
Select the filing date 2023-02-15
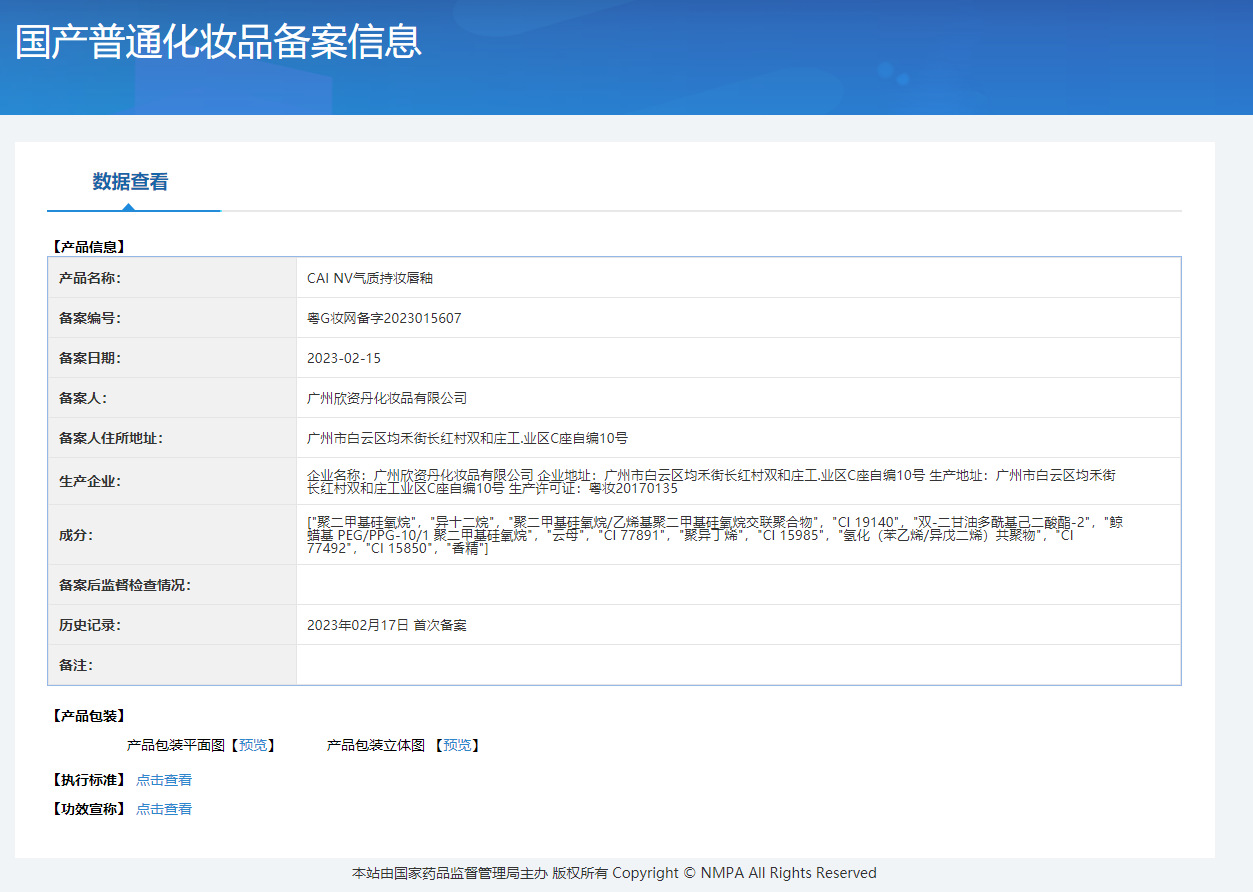point(344,358)
